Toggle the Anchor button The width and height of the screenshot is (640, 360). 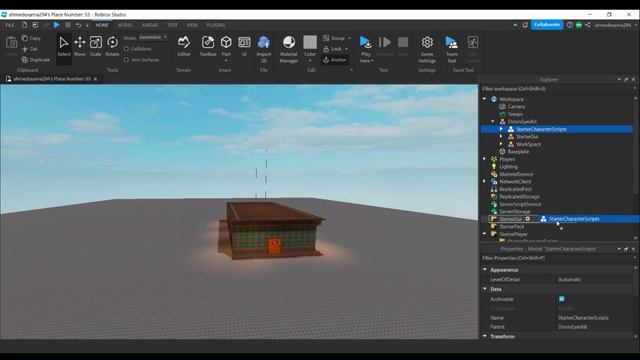335,60
